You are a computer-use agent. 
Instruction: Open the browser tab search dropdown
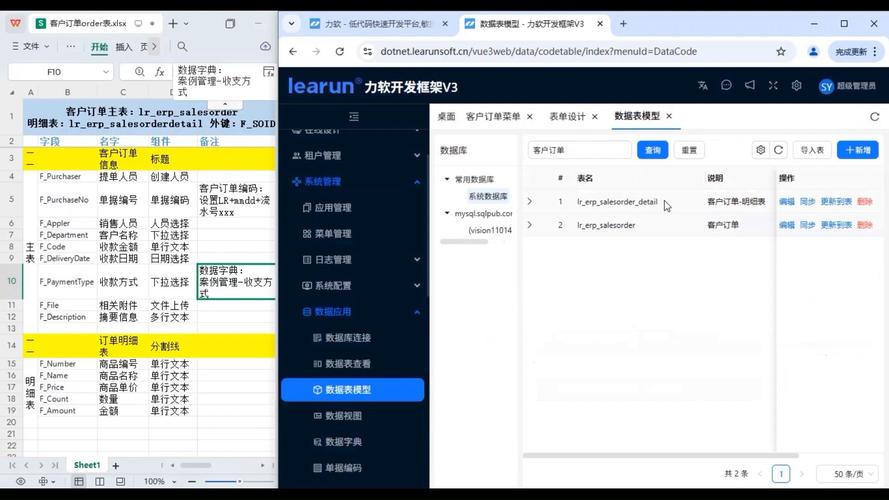(x=291, y=24)
